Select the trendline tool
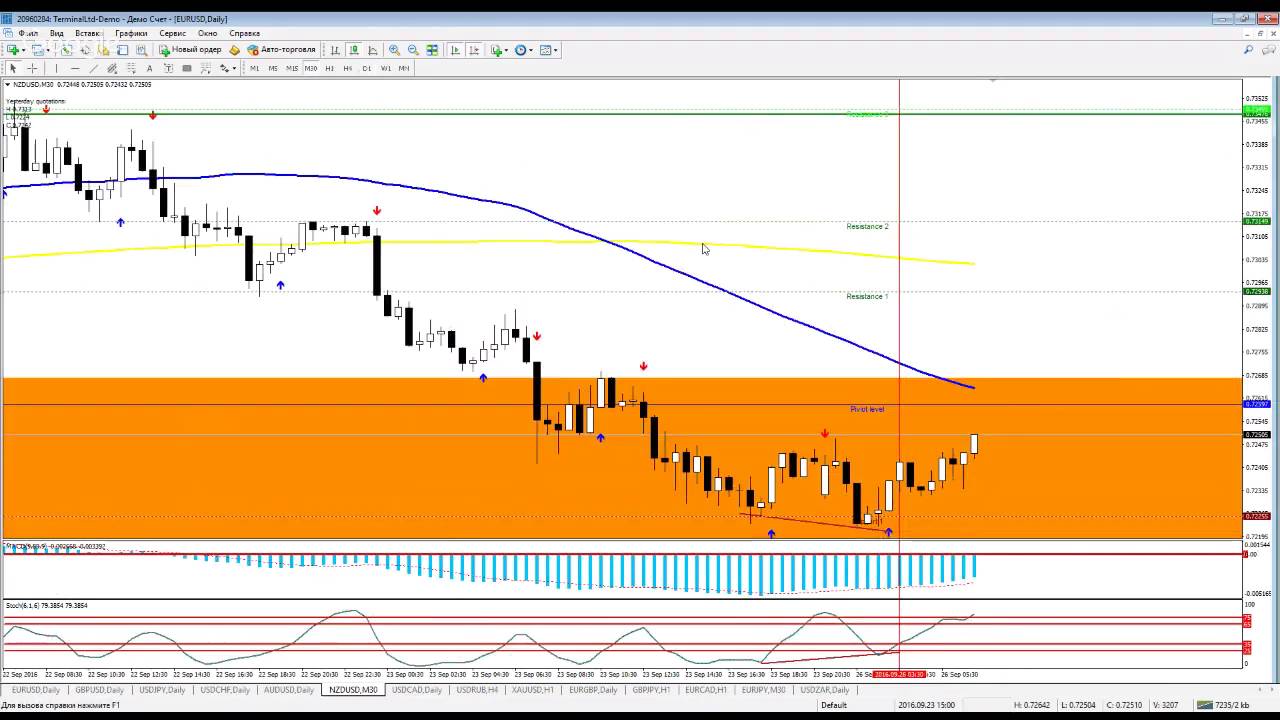Screen dimensions: 1280x720 point(94,68)
